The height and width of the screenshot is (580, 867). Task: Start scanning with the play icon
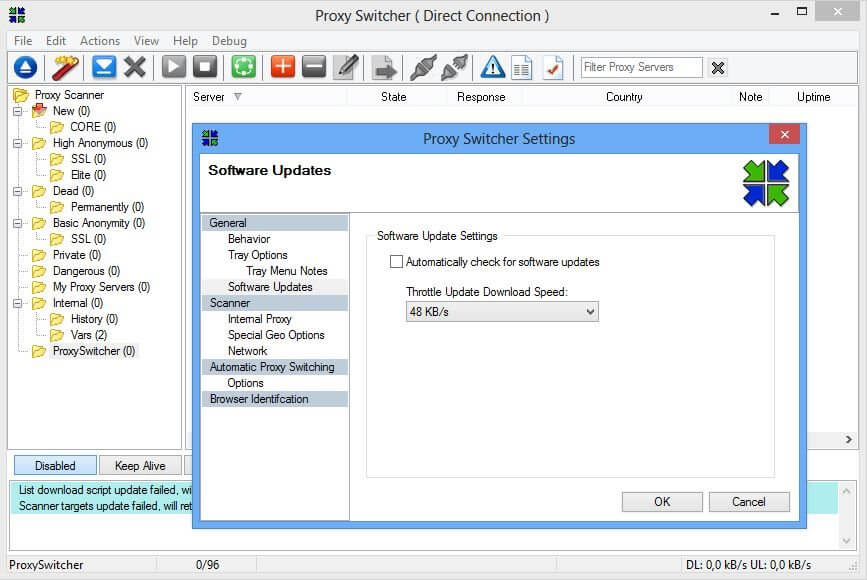[x=174, y=67]
